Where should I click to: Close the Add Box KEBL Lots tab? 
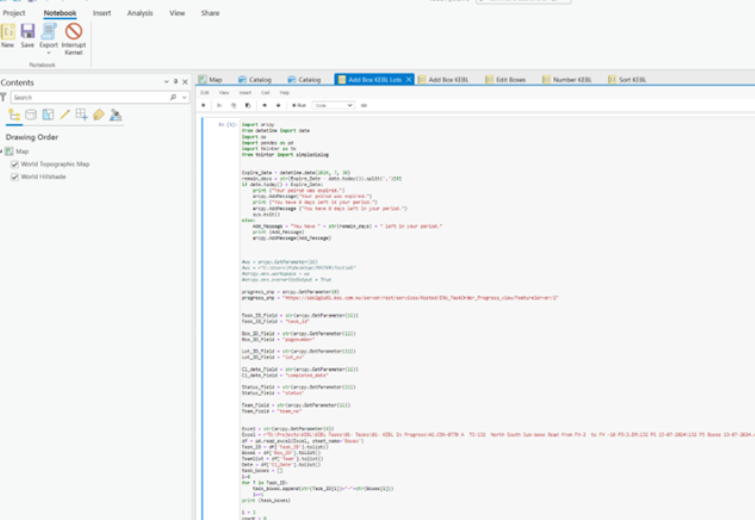(x=408, y=79)
